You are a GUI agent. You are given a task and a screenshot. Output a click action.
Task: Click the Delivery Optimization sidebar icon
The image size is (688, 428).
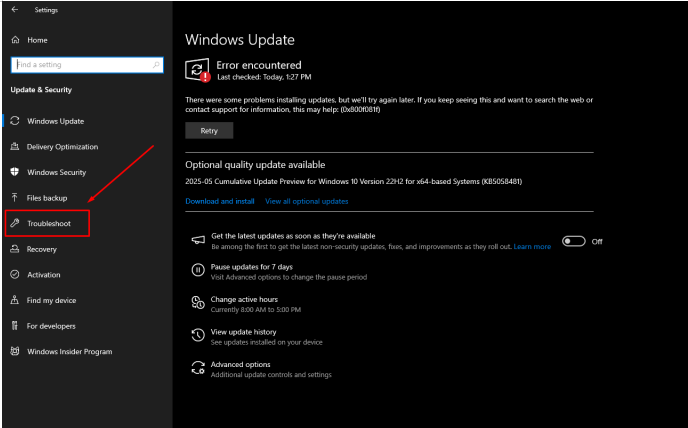pos(15,147)
